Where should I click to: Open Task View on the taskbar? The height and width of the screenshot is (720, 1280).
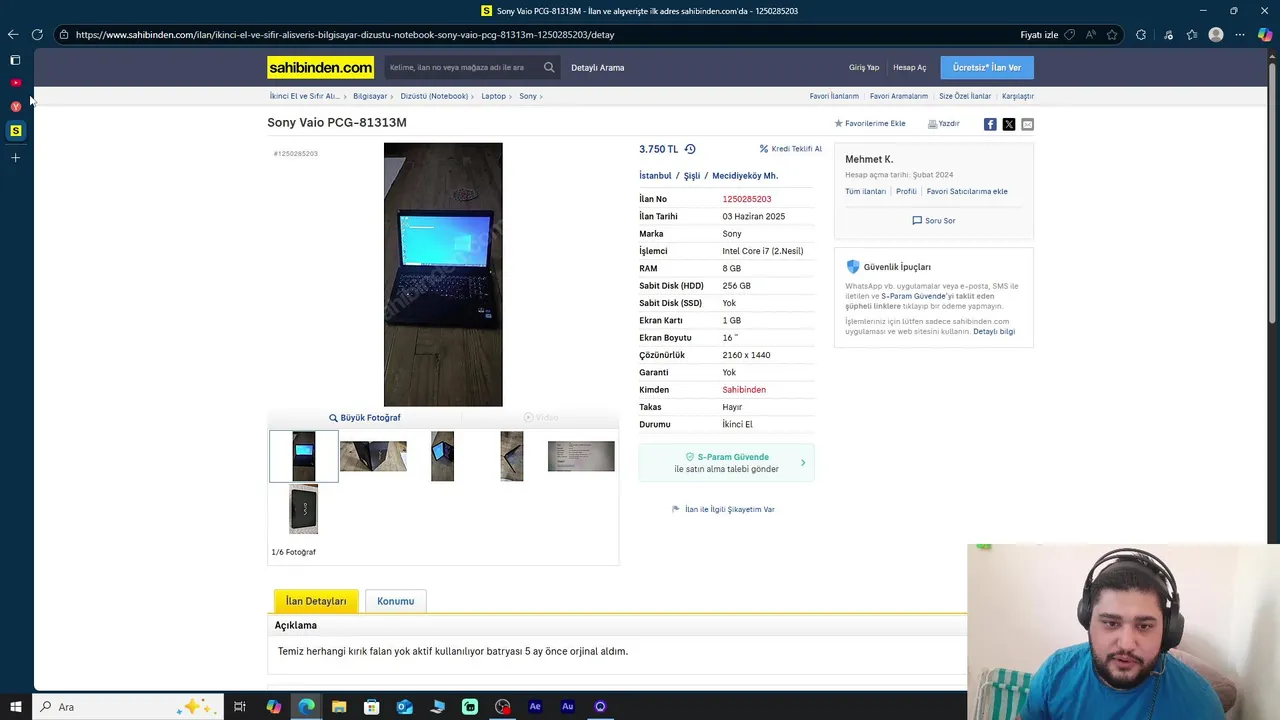(x=240, y=707)
